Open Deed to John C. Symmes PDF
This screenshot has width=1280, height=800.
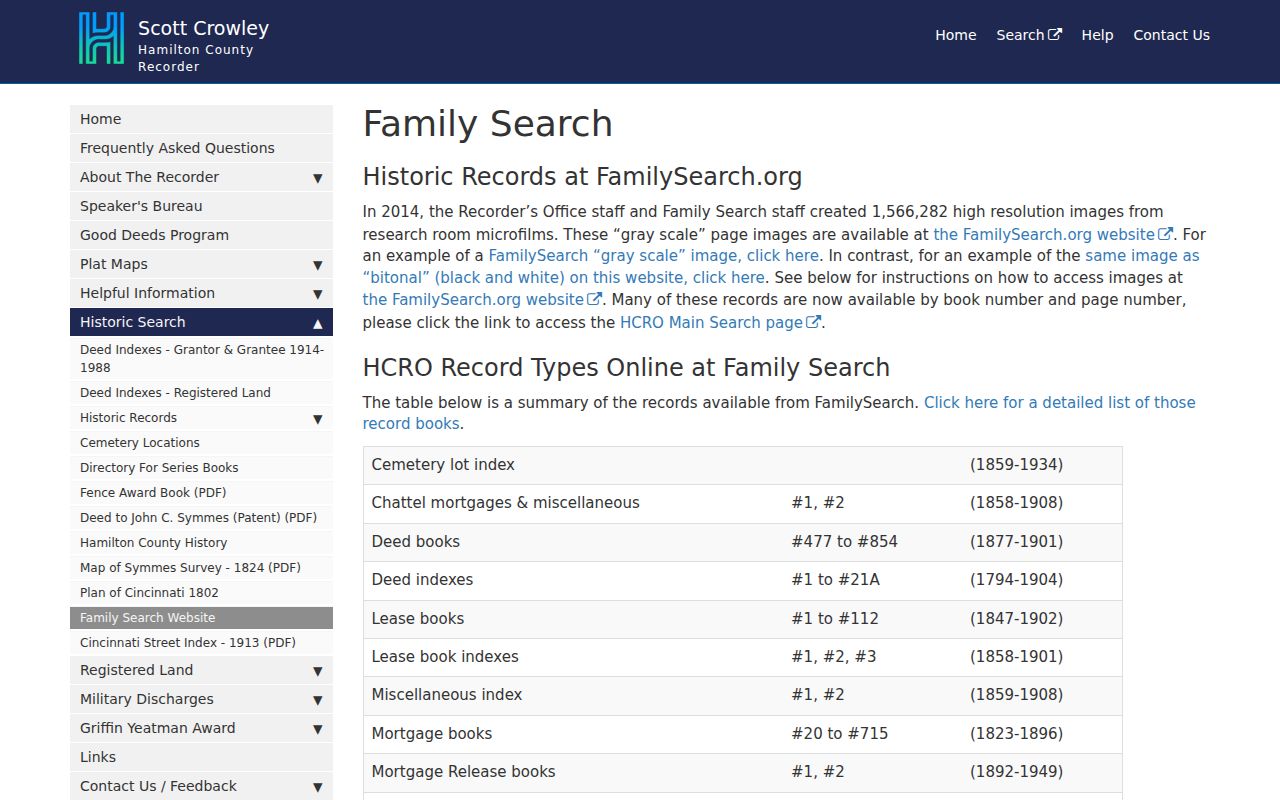pyautogui.click(x=201, y=518)
